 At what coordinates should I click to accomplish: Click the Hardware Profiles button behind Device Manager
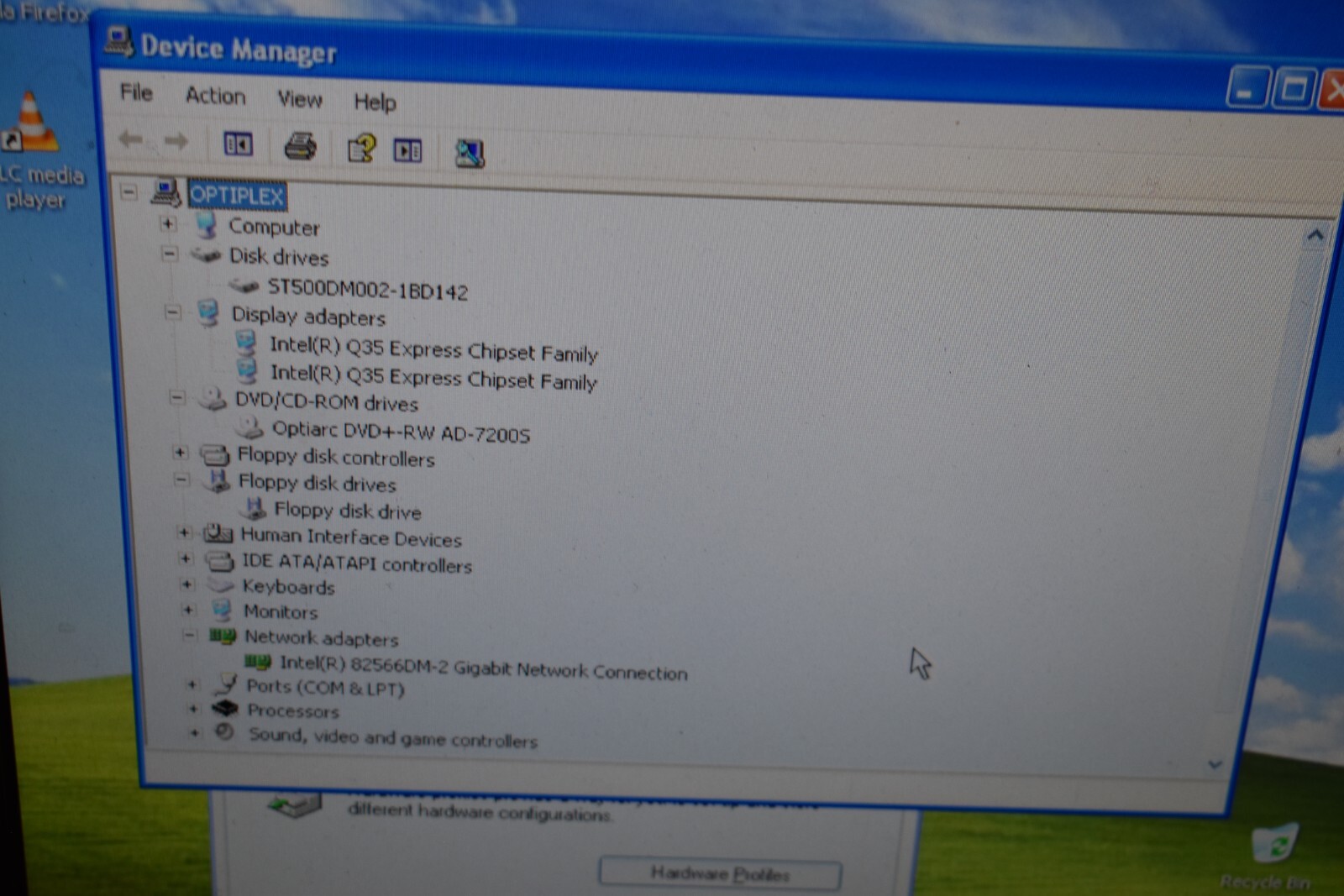[720, 873]
